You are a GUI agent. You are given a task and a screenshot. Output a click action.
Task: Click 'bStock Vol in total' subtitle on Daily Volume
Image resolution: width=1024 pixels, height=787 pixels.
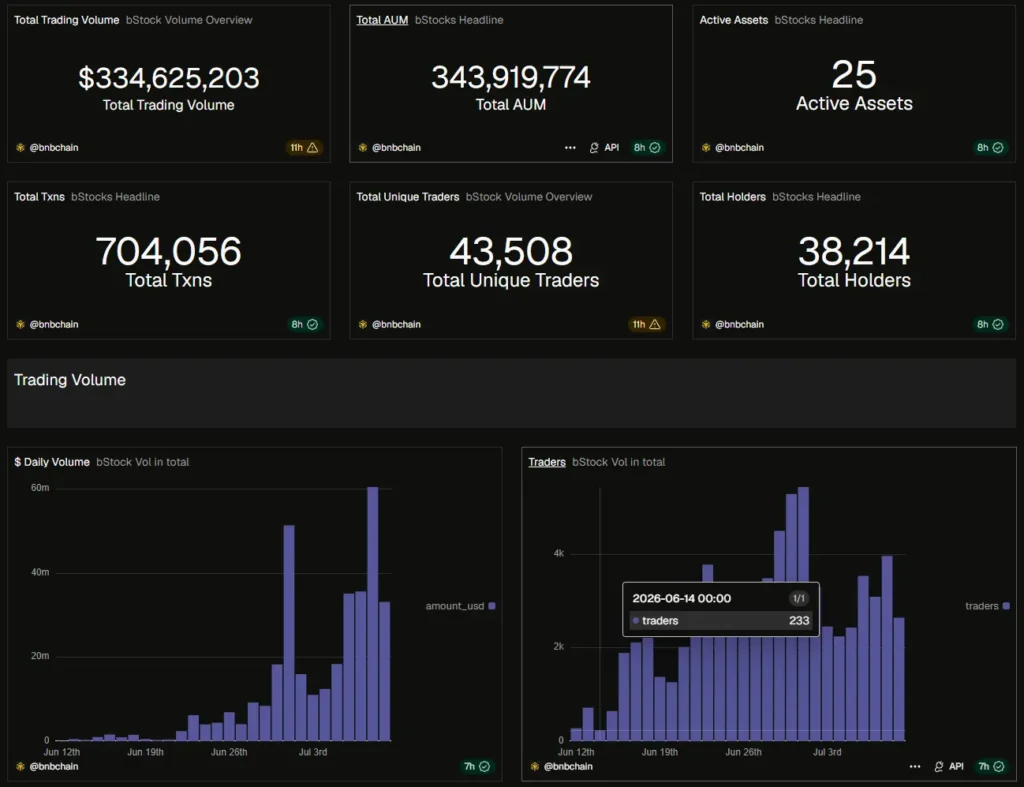coord(142,462)
